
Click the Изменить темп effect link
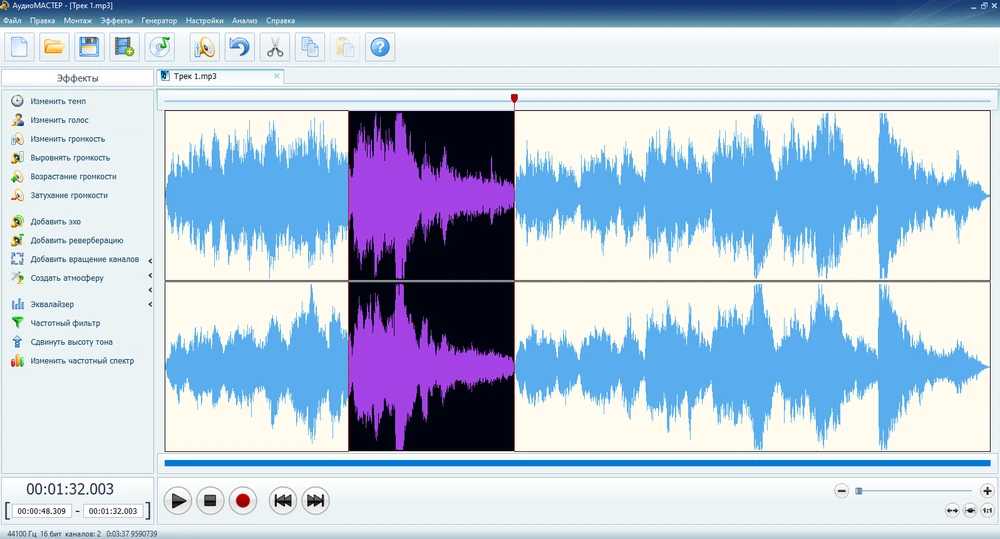coord(58,102)
